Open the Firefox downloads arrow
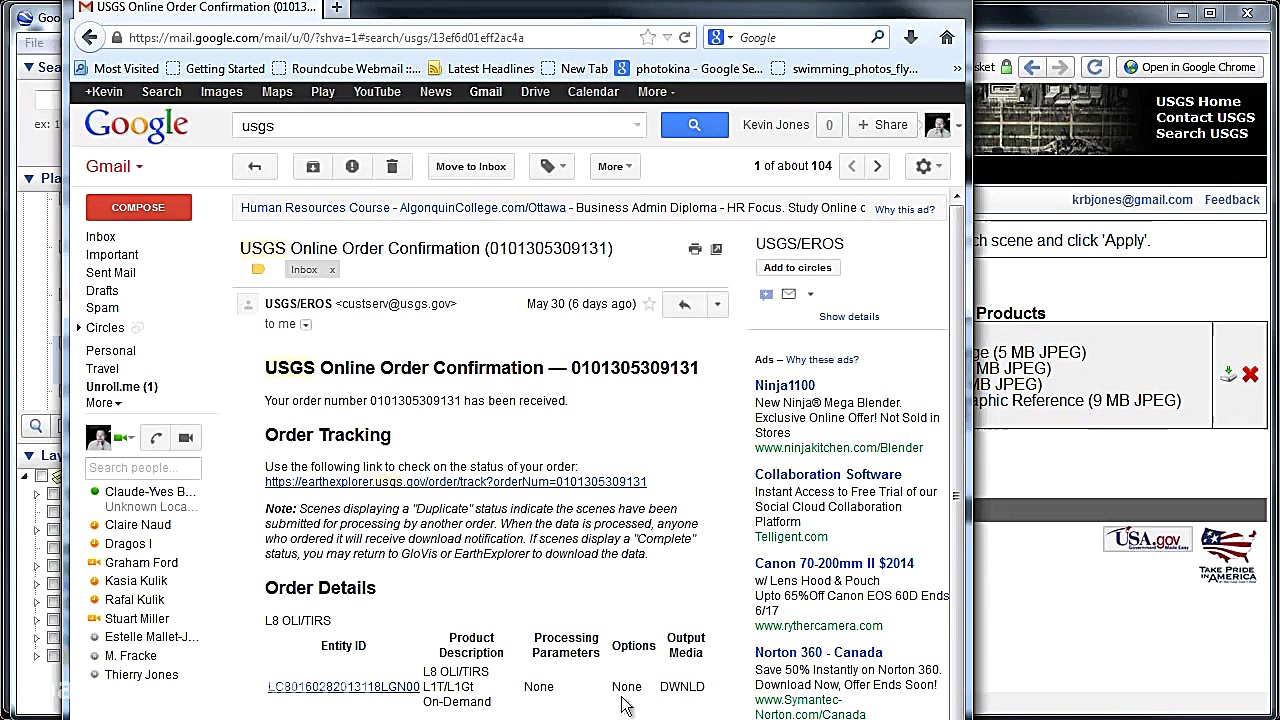Viewport: 1280px width, 720px height. (910, 38)
